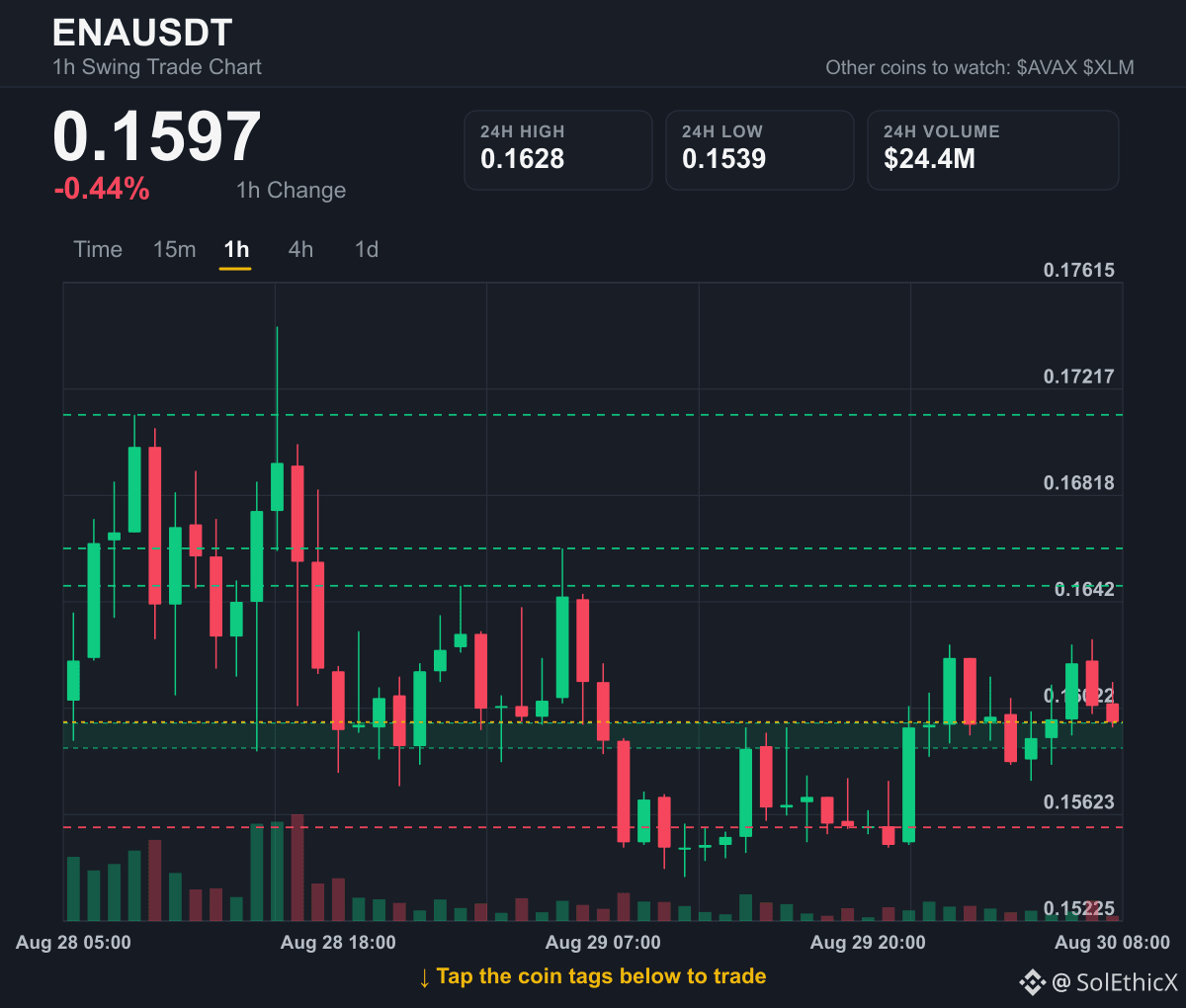Click the Aug 29 20:00 time label
This screenshot has height=1008, width=1186.
868,943
